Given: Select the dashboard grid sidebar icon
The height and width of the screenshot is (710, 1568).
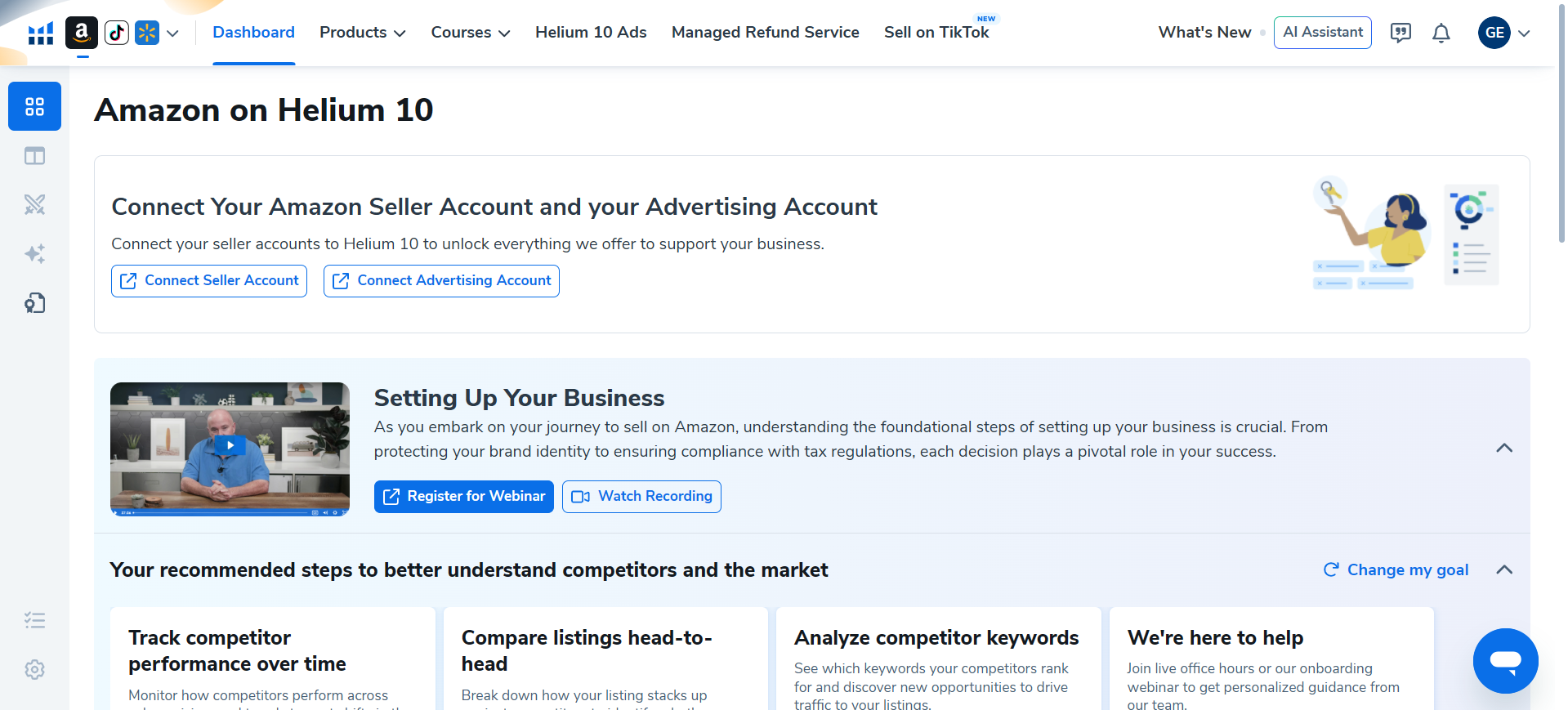Looking at the screenshot, I should click(34, 106).
